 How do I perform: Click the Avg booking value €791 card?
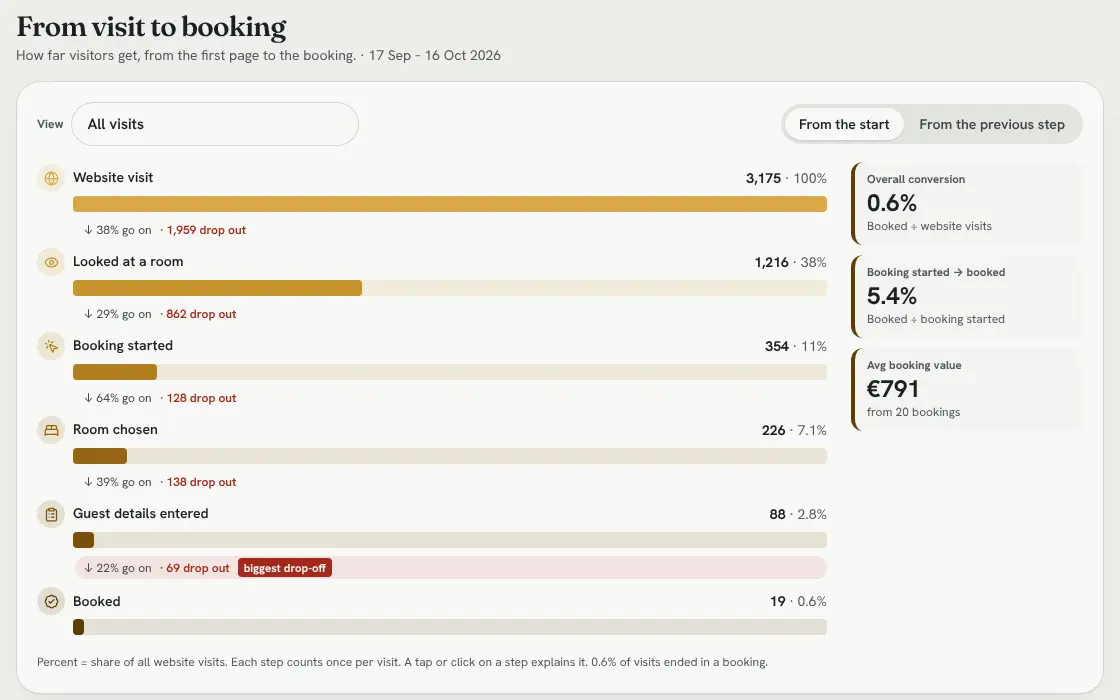[x=967, y=389]
